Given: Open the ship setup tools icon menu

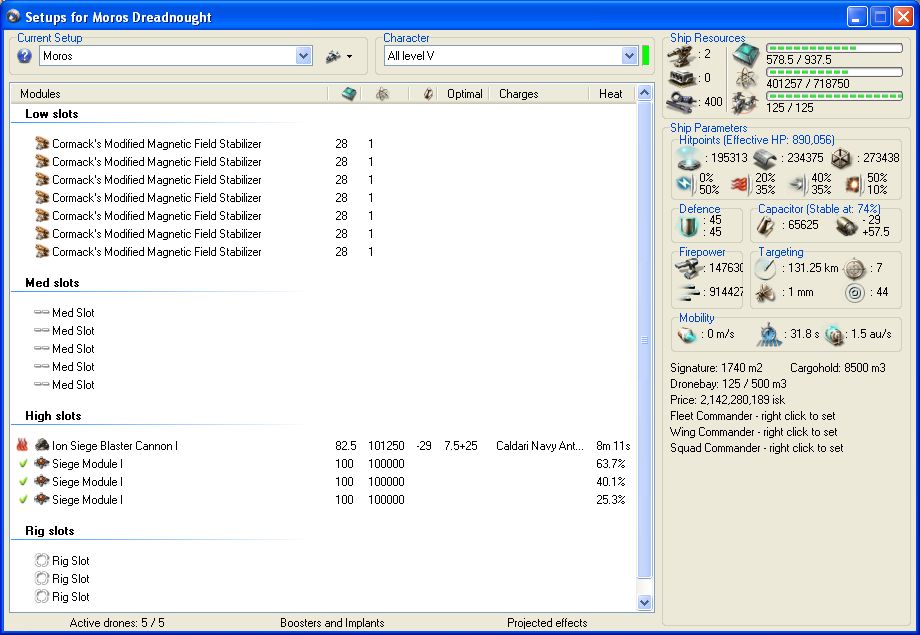Looking at the screenshot, I should (339, 56).
